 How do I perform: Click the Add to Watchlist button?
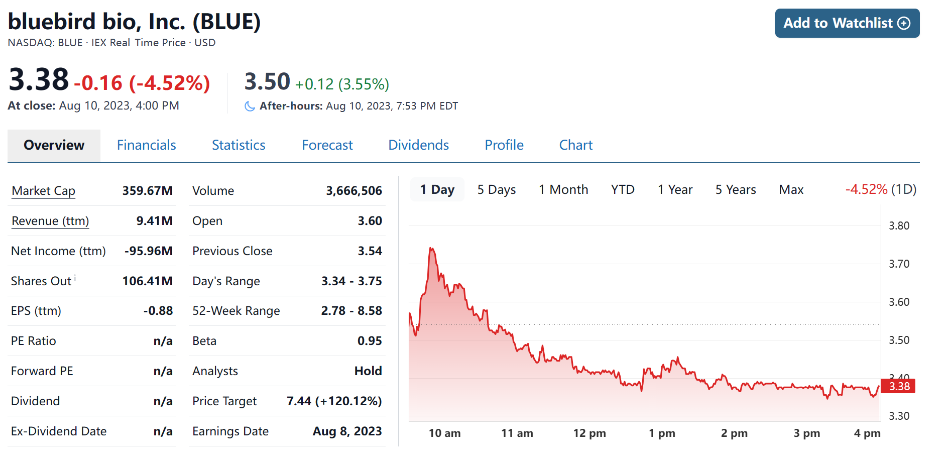tap(846, 23)
